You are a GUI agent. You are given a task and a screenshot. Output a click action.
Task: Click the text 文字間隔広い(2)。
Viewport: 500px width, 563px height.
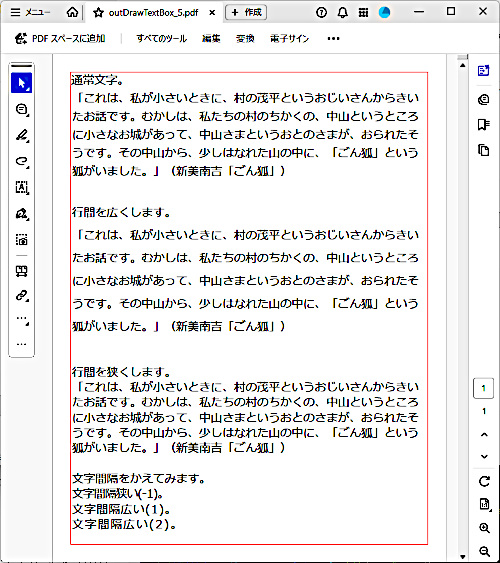point(124,525)
